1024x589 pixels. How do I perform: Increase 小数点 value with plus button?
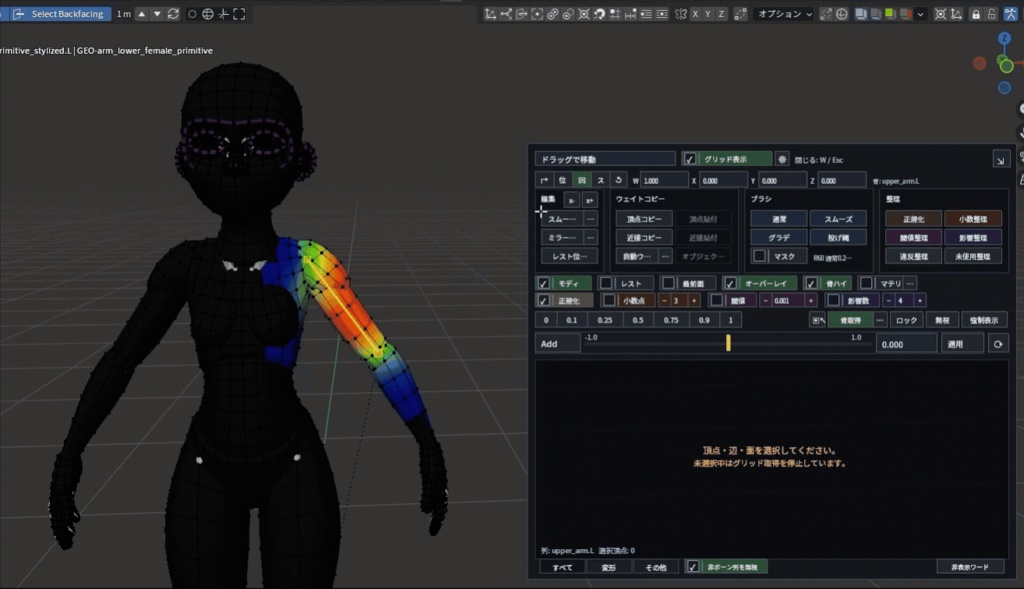tap(694, 300)
